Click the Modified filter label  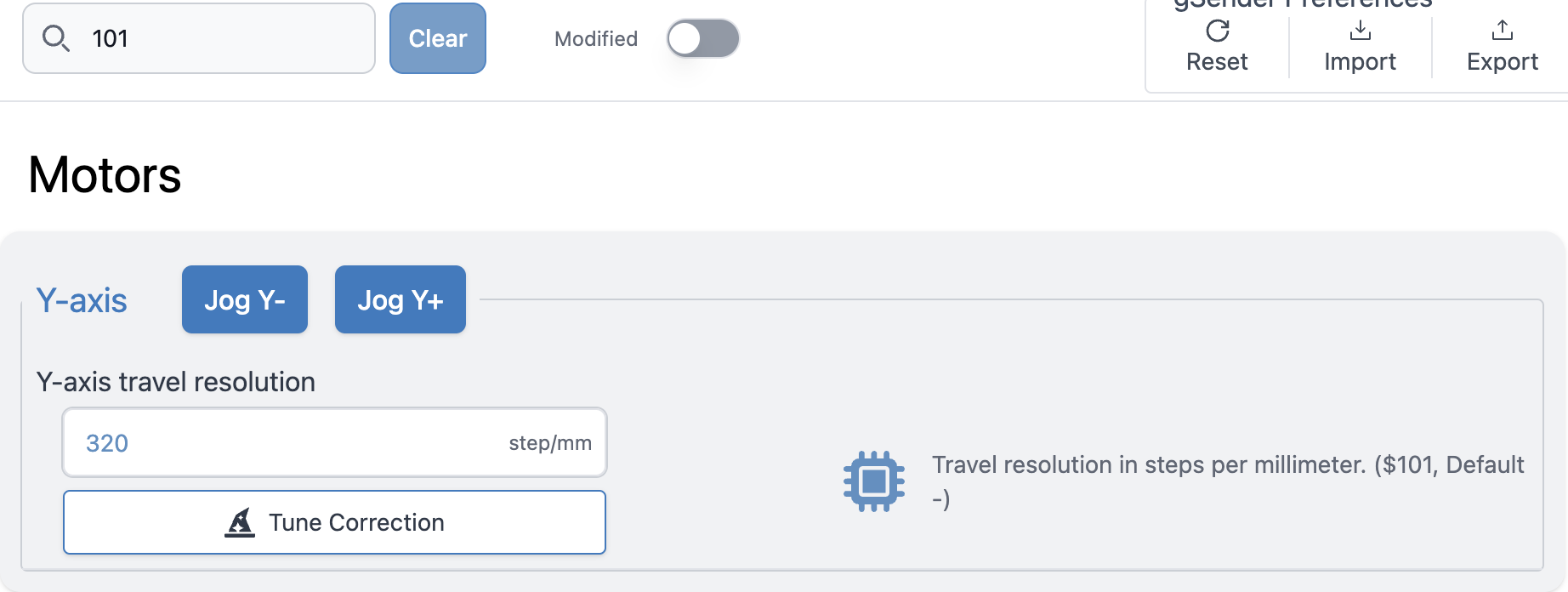pyautogui.click(x=595, y=39)
